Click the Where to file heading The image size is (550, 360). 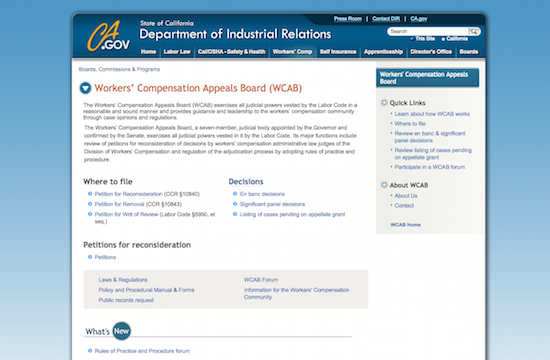[108, 181]
